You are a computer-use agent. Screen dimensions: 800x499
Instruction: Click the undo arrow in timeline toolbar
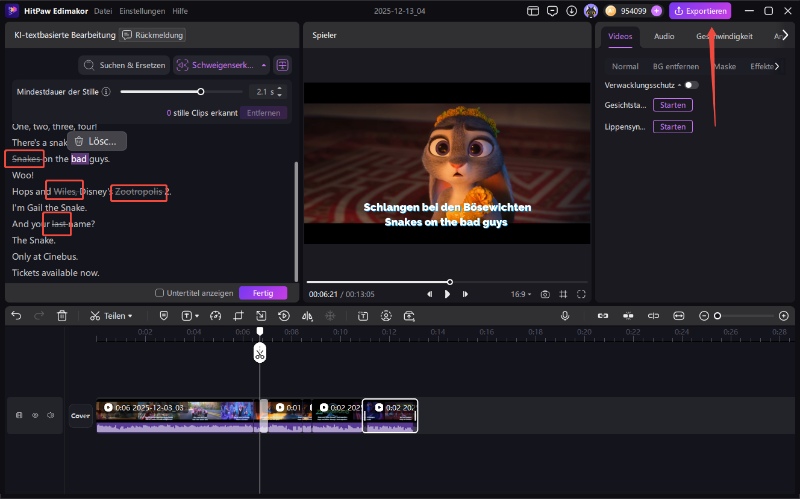coord(16,316)
